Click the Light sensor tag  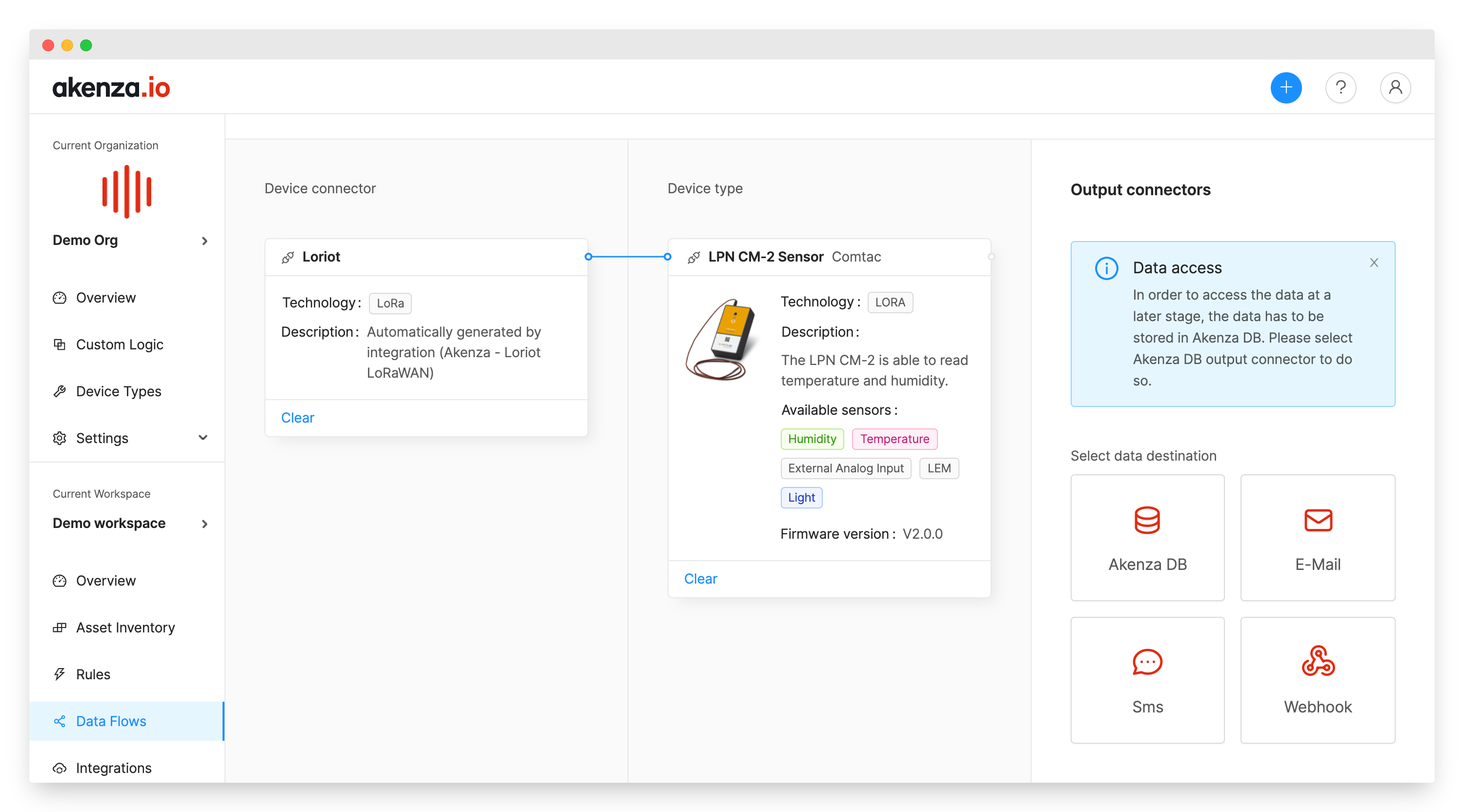coord(801,497)
